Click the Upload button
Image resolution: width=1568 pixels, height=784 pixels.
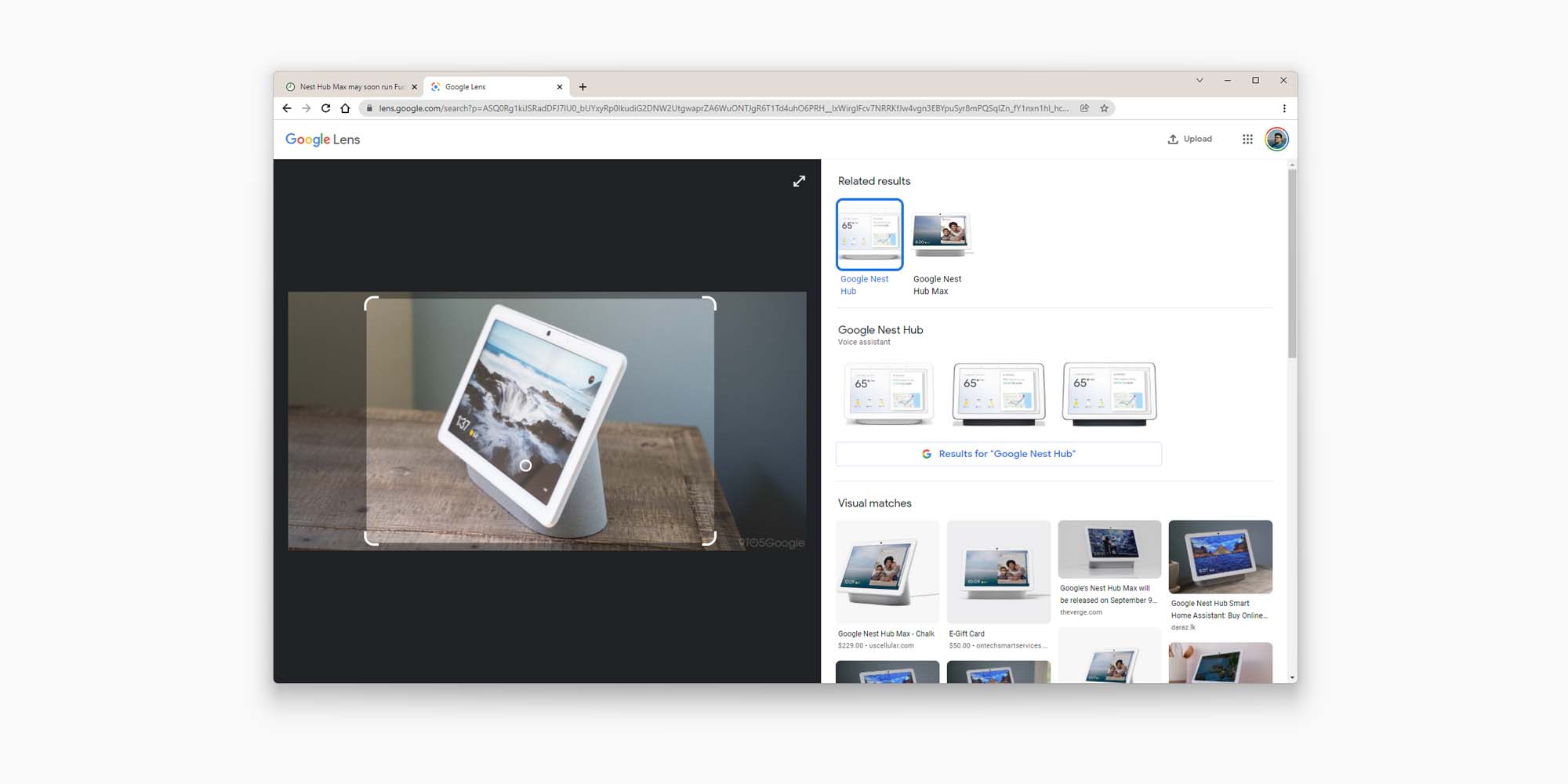pyautogui.click(x=1190, y=140)
